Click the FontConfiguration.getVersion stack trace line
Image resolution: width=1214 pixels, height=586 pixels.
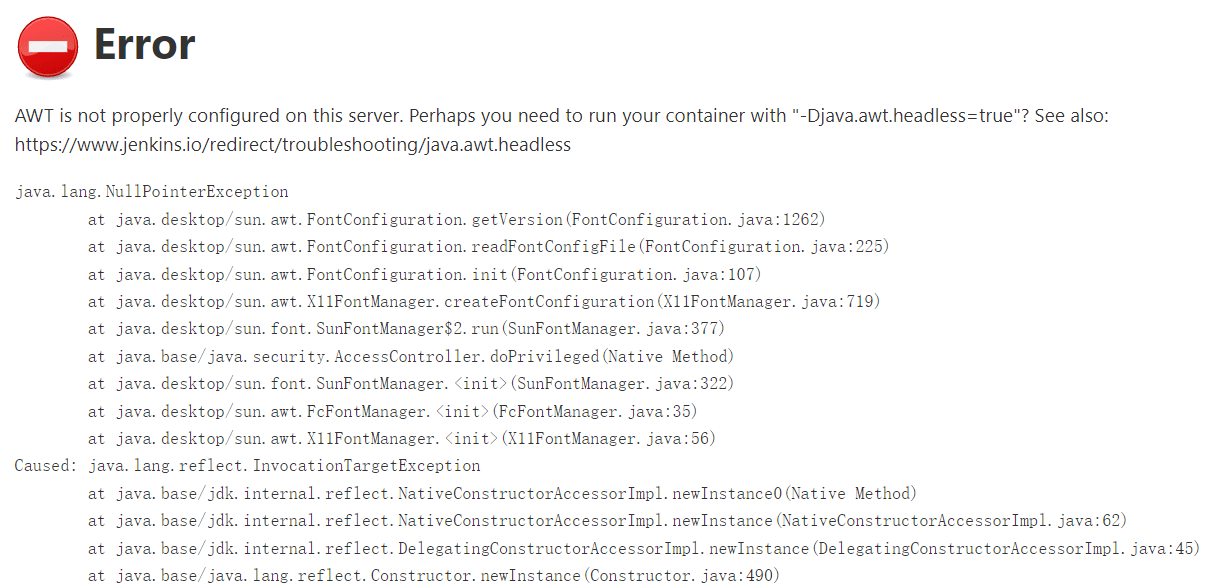[456, 220]
